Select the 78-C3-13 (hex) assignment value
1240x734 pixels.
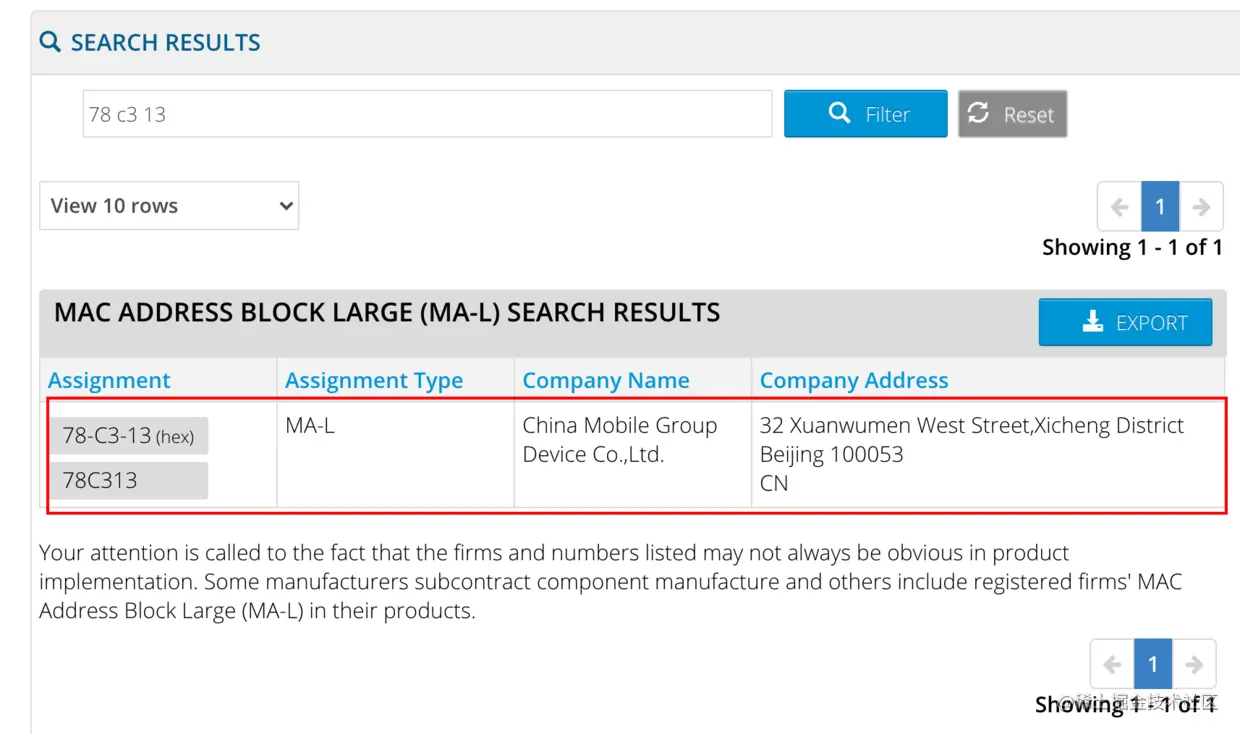pyautogui.click(x=128, y=435)
